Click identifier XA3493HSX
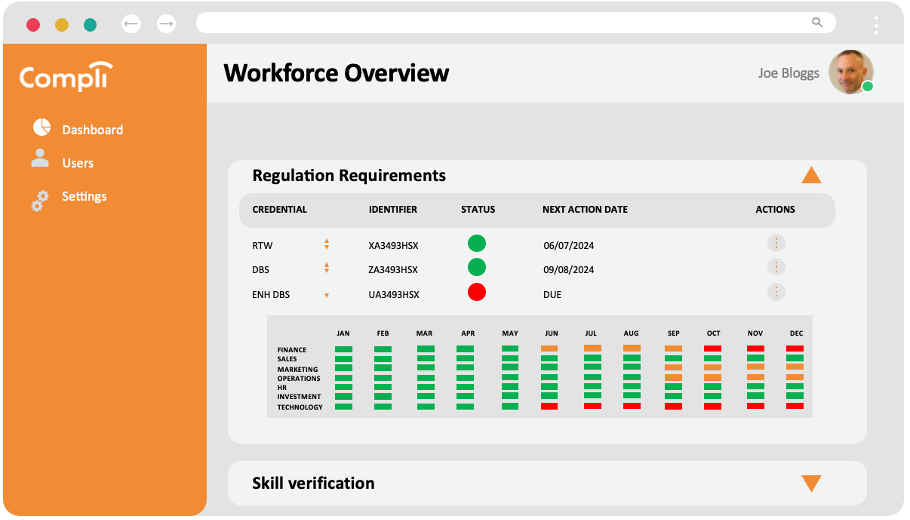Viewport: 910px width, 520px height. 393,245
